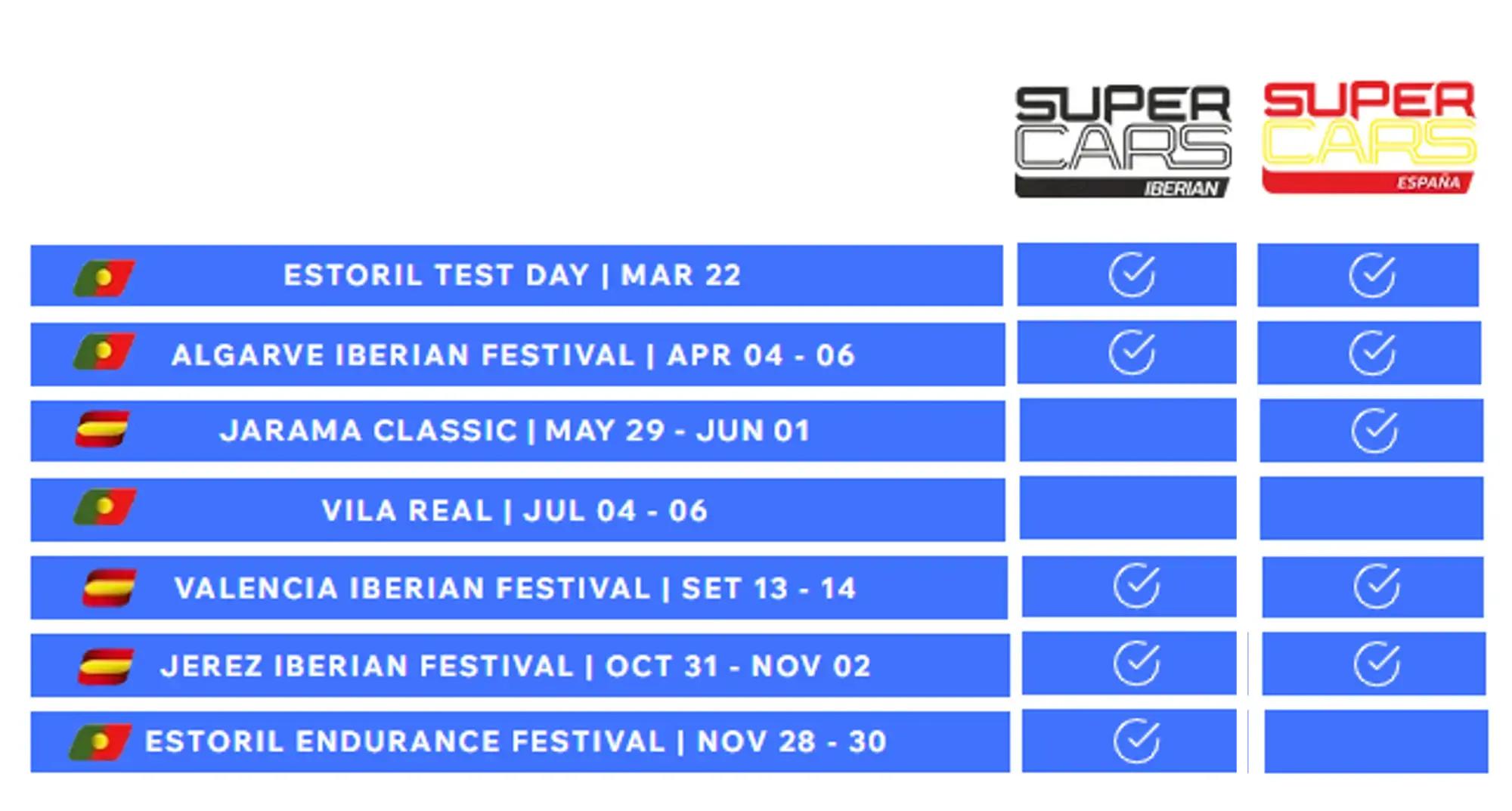The width and height of the screenshot is (1512, 811).
Task: Click the empty España cell for Estoril Endurance
Action: (x=1376, y=741)
